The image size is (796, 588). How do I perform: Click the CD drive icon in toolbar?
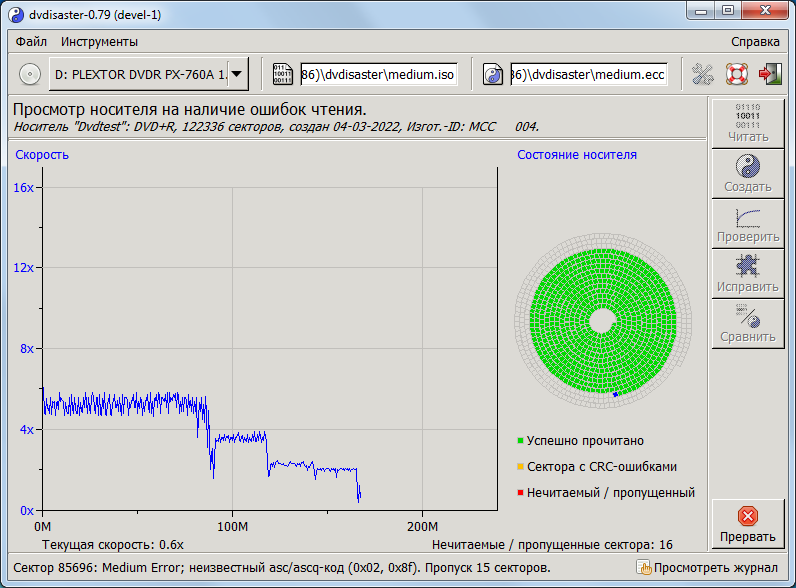point(29,74)
